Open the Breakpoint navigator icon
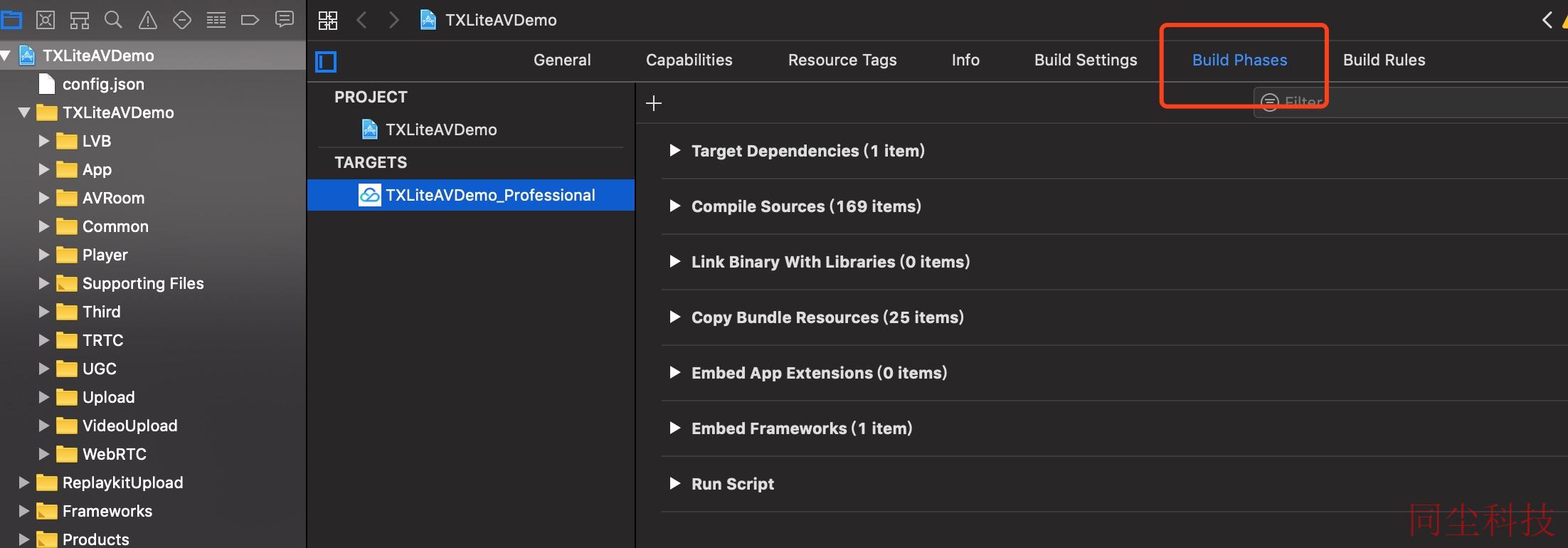The height and width of the screenshot is (548, 1568). (x=250, y=20)
